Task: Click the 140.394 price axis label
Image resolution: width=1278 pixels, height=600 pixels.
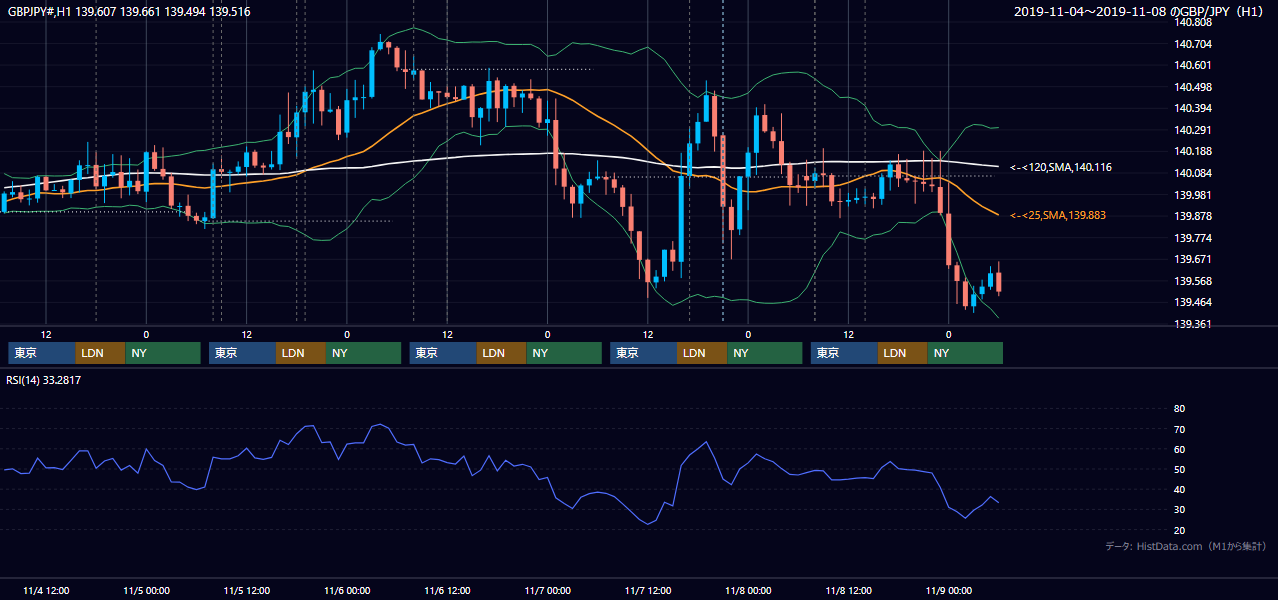Action: (1194, 108)
